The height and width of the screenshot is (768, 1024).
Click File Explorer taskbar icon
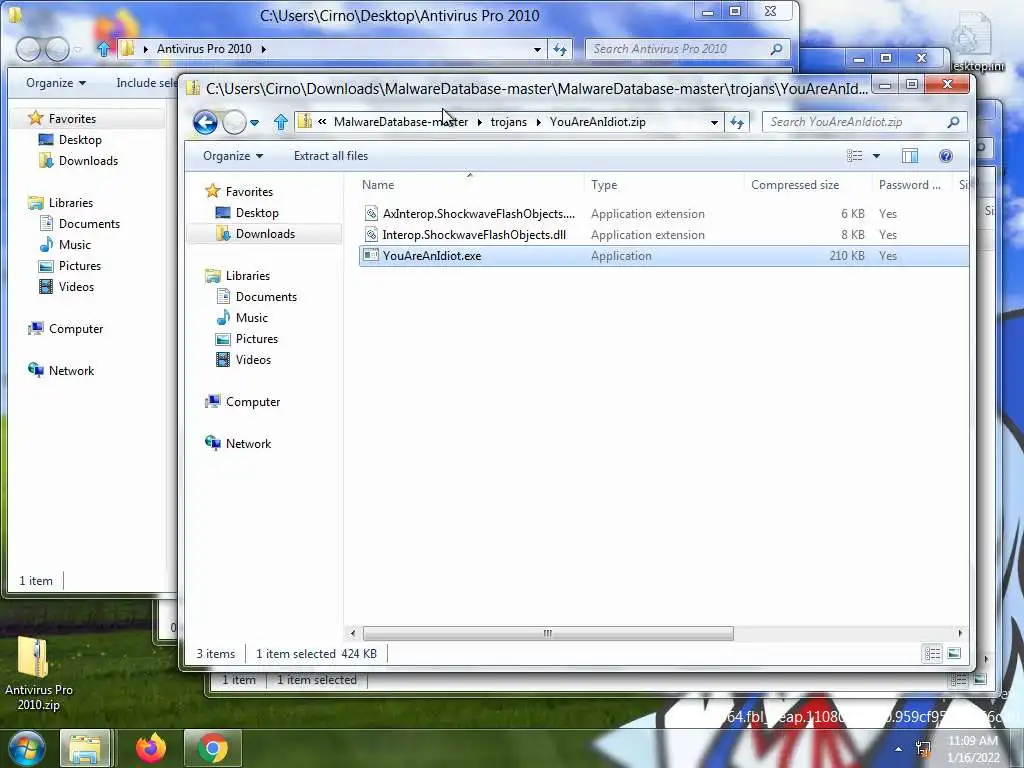[85, 748]
